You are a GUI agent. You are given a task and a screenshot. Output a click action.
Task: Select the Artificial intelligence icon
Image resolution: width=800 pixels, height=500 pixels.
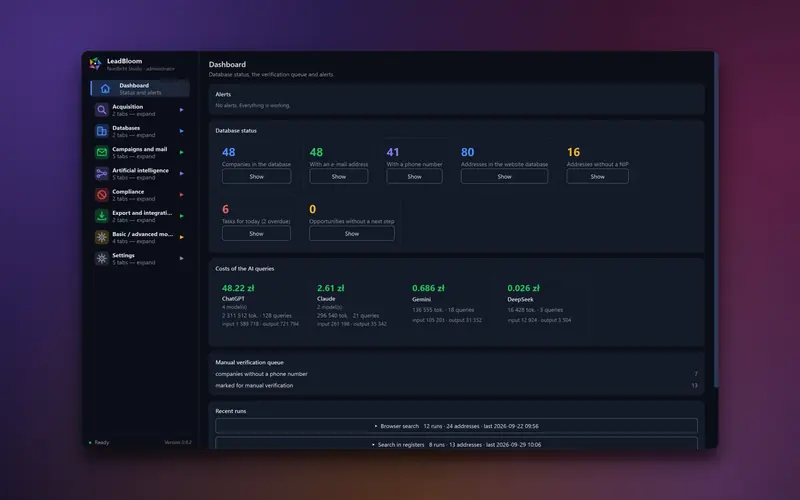[x=102, y=173]
